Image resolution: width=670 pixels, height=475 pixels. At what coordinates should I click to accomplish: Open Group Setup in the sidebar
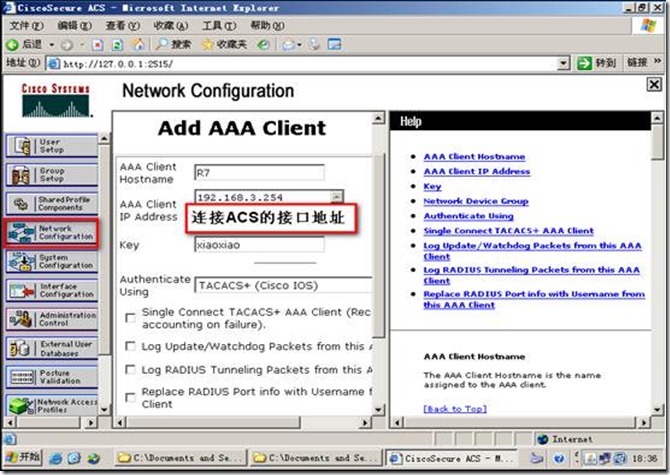52,175
